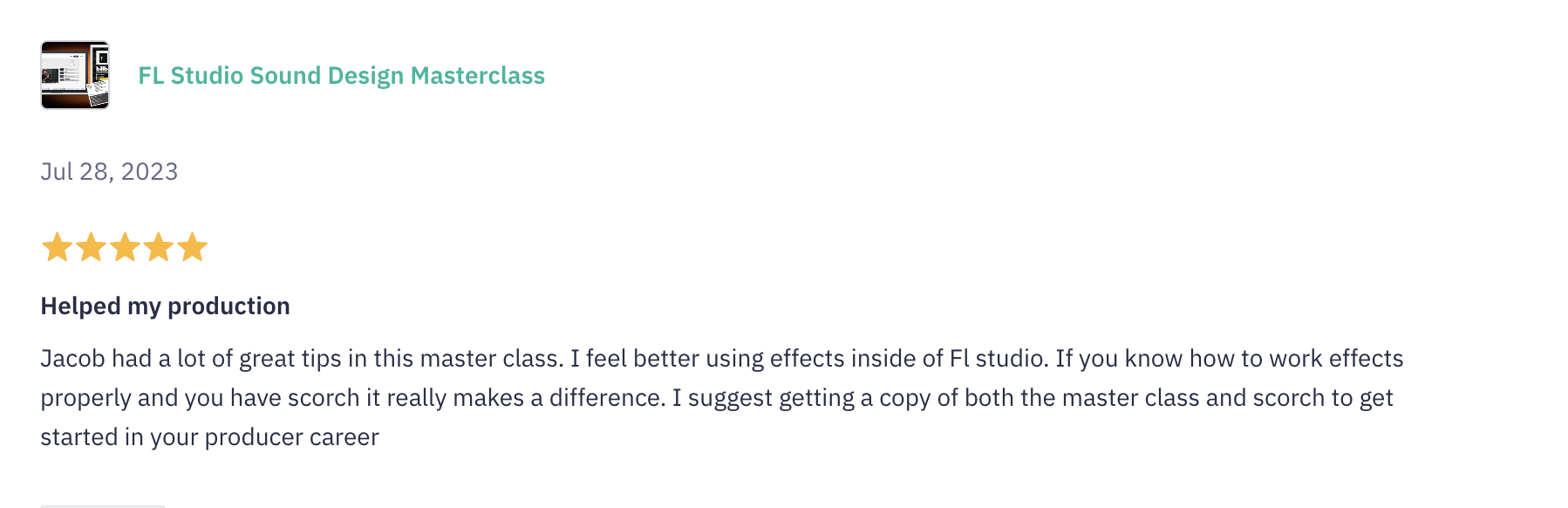
Task: Click the partially visible button below the review
Action: 103,505
